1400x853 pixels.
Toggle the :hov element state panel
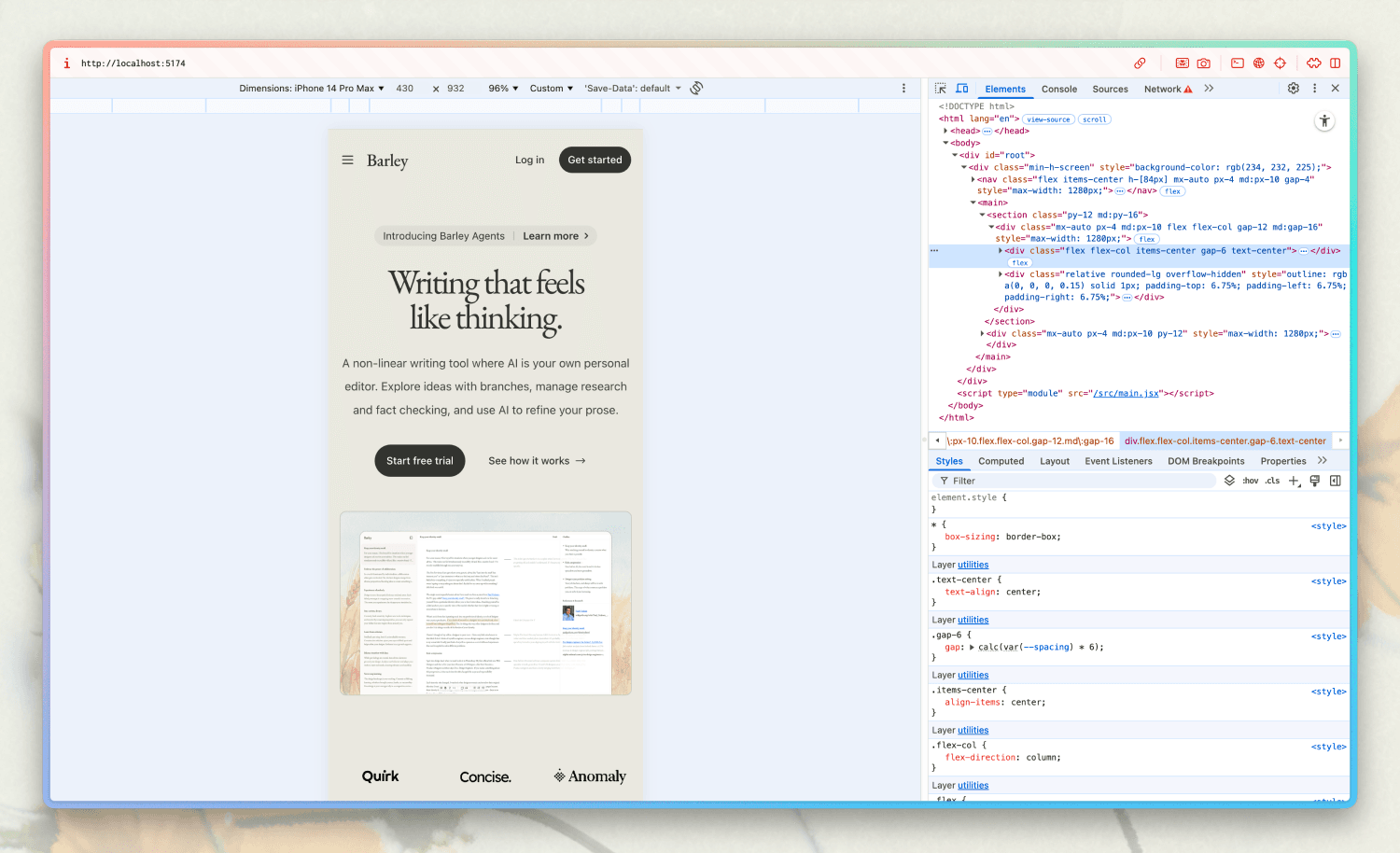(1251, 481)
